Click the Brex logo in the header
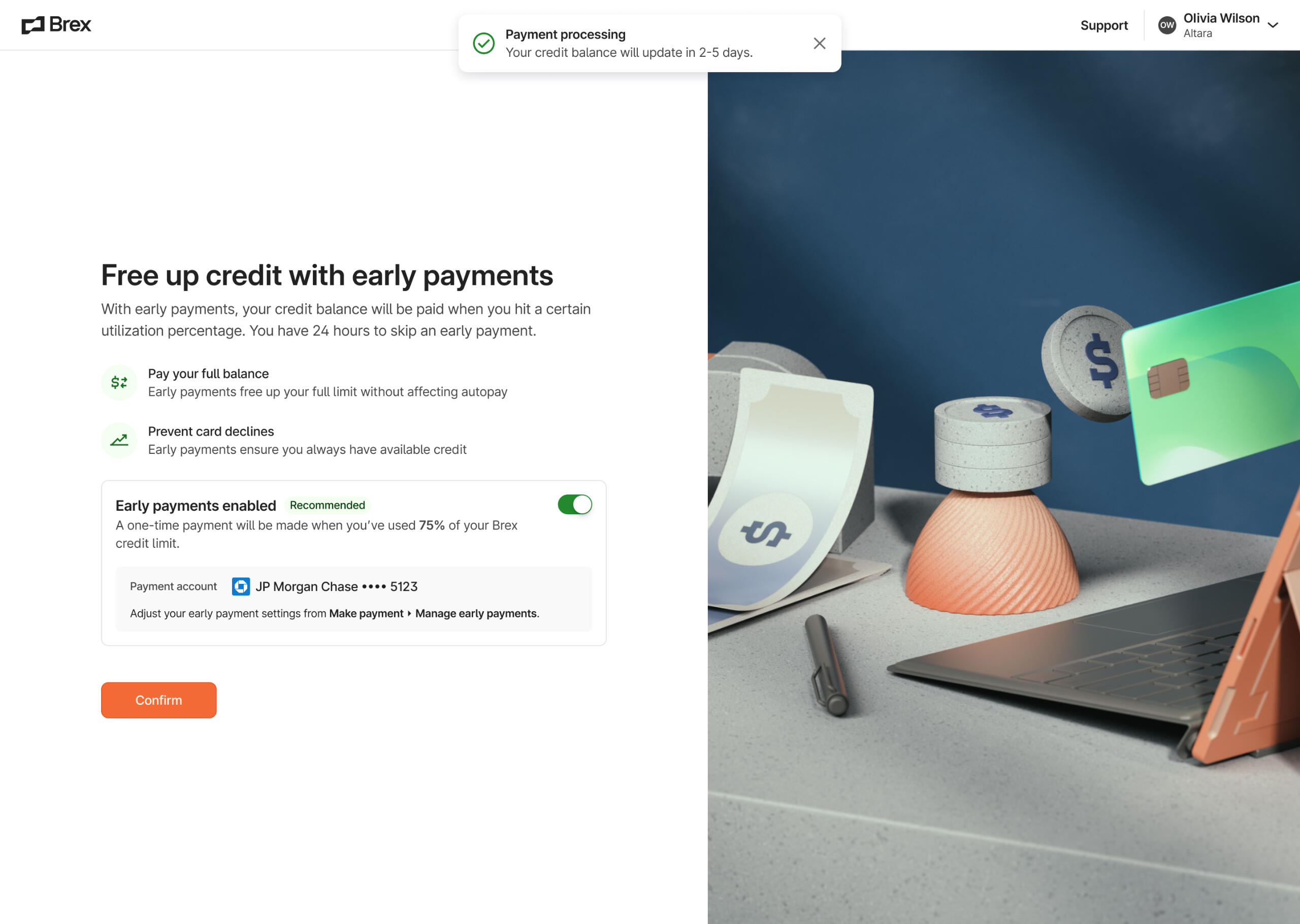 (56, 25)
